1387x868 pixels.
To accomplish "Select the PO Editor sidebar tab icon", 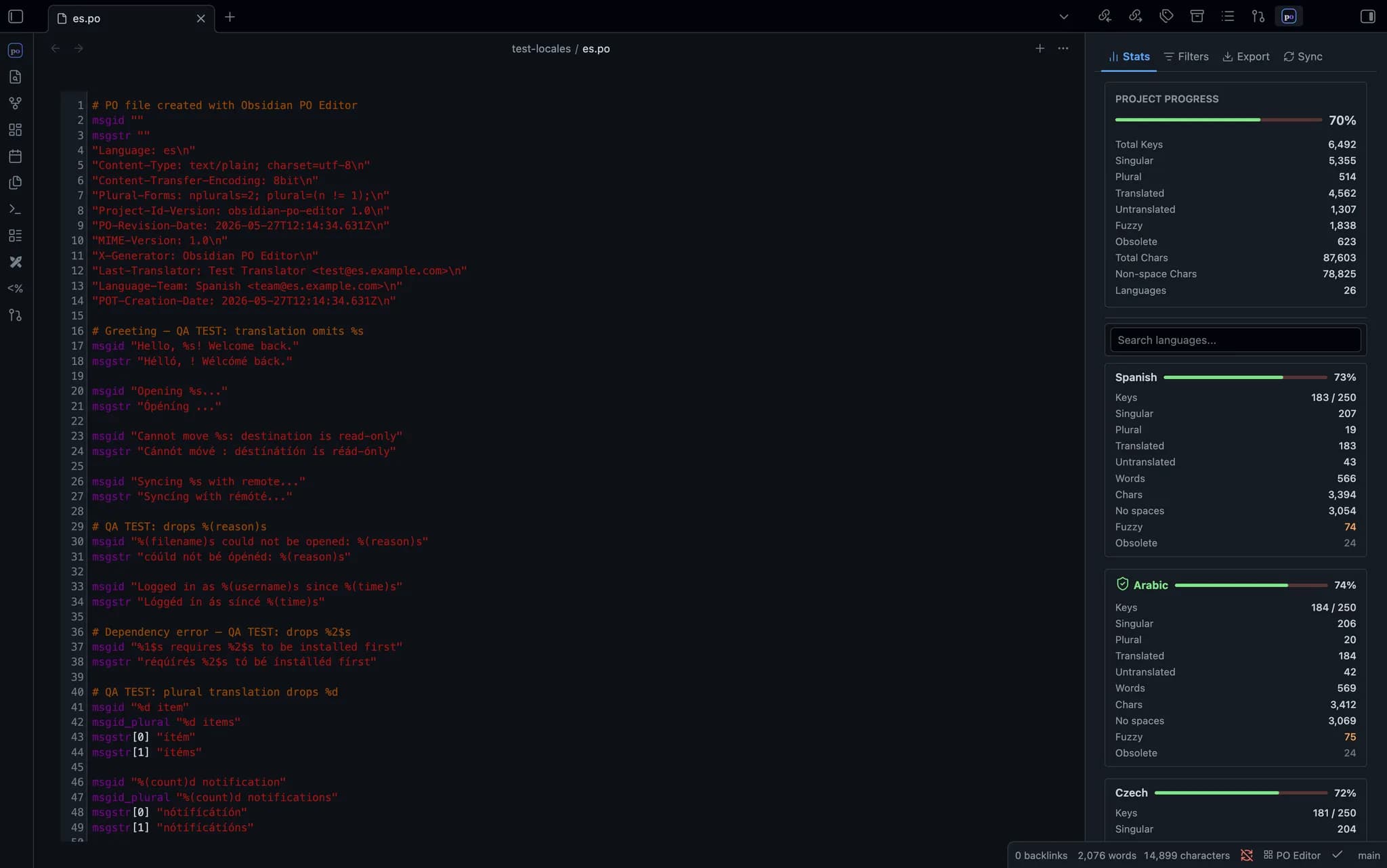I will pyautogui.click(x=1289, y=16).
